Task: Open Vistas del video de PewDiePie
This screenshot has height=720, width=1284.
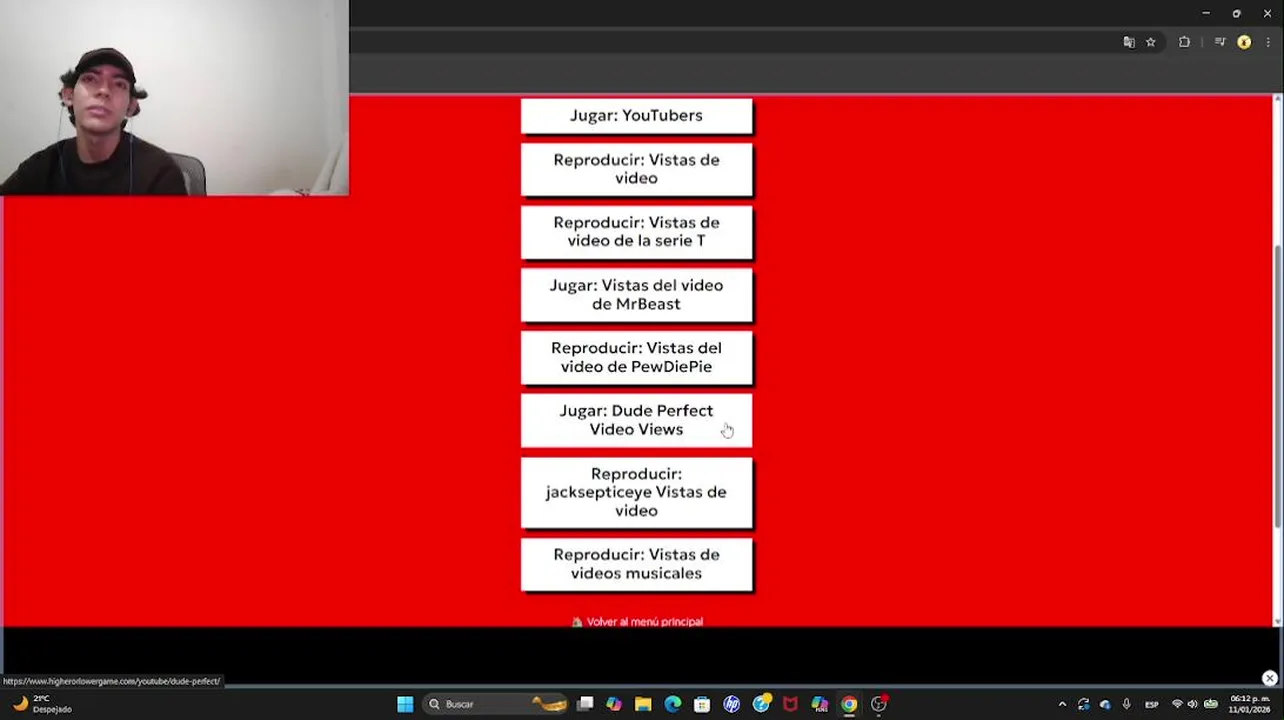Action: pos(636,358)
